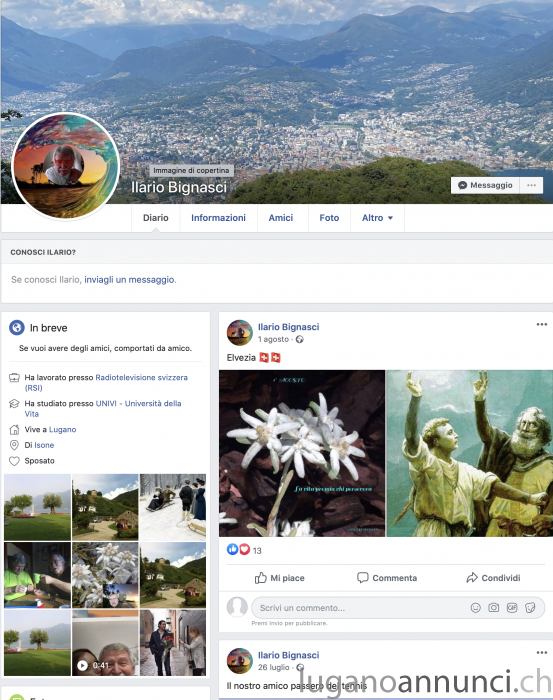Select the Foto tab
Viewport: 553px width, 700px height.
329,218
